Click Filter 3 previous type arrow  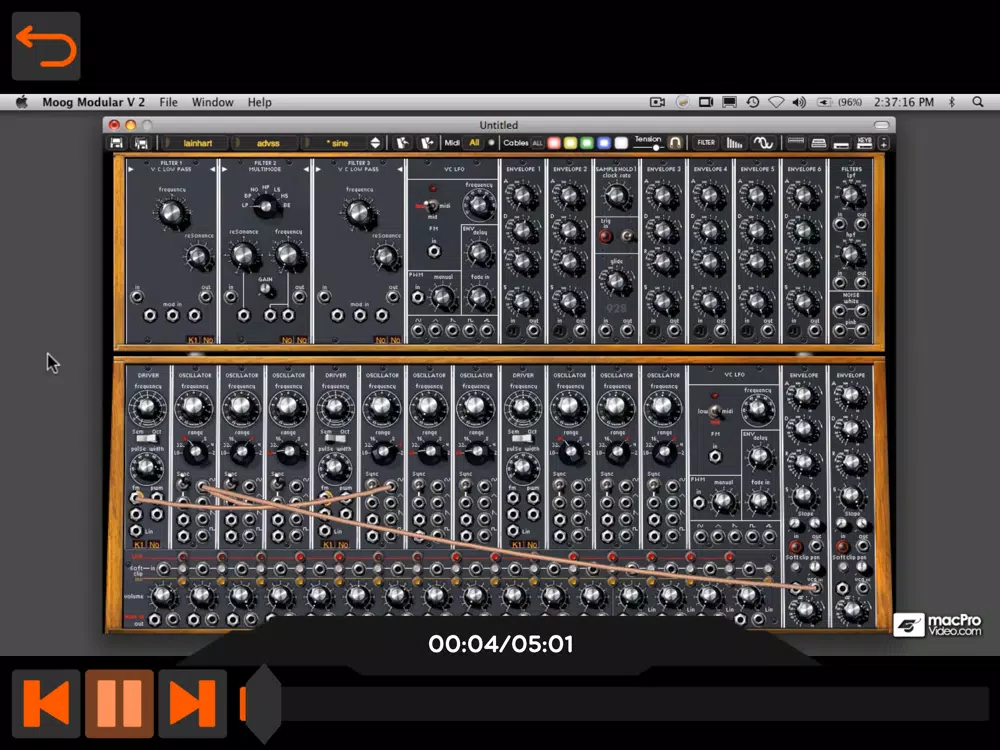(318, 170)
